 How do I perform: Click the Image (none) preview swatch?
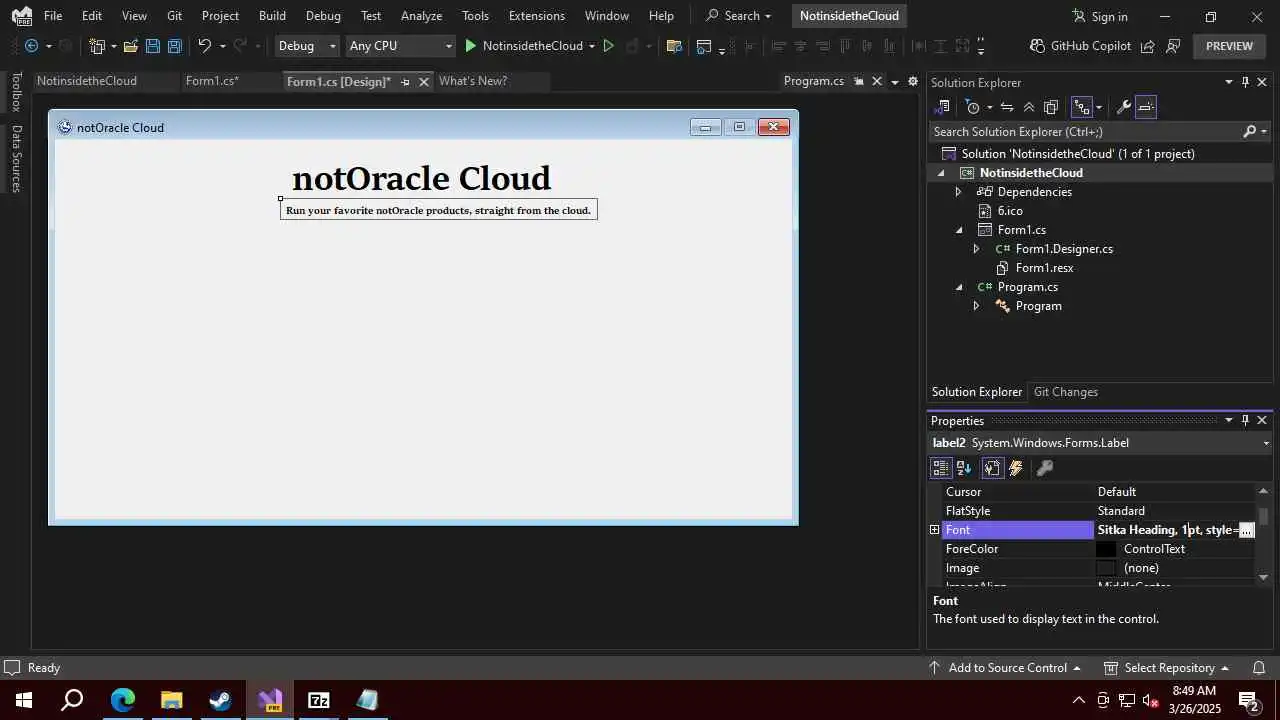(x=1106, y=568)
